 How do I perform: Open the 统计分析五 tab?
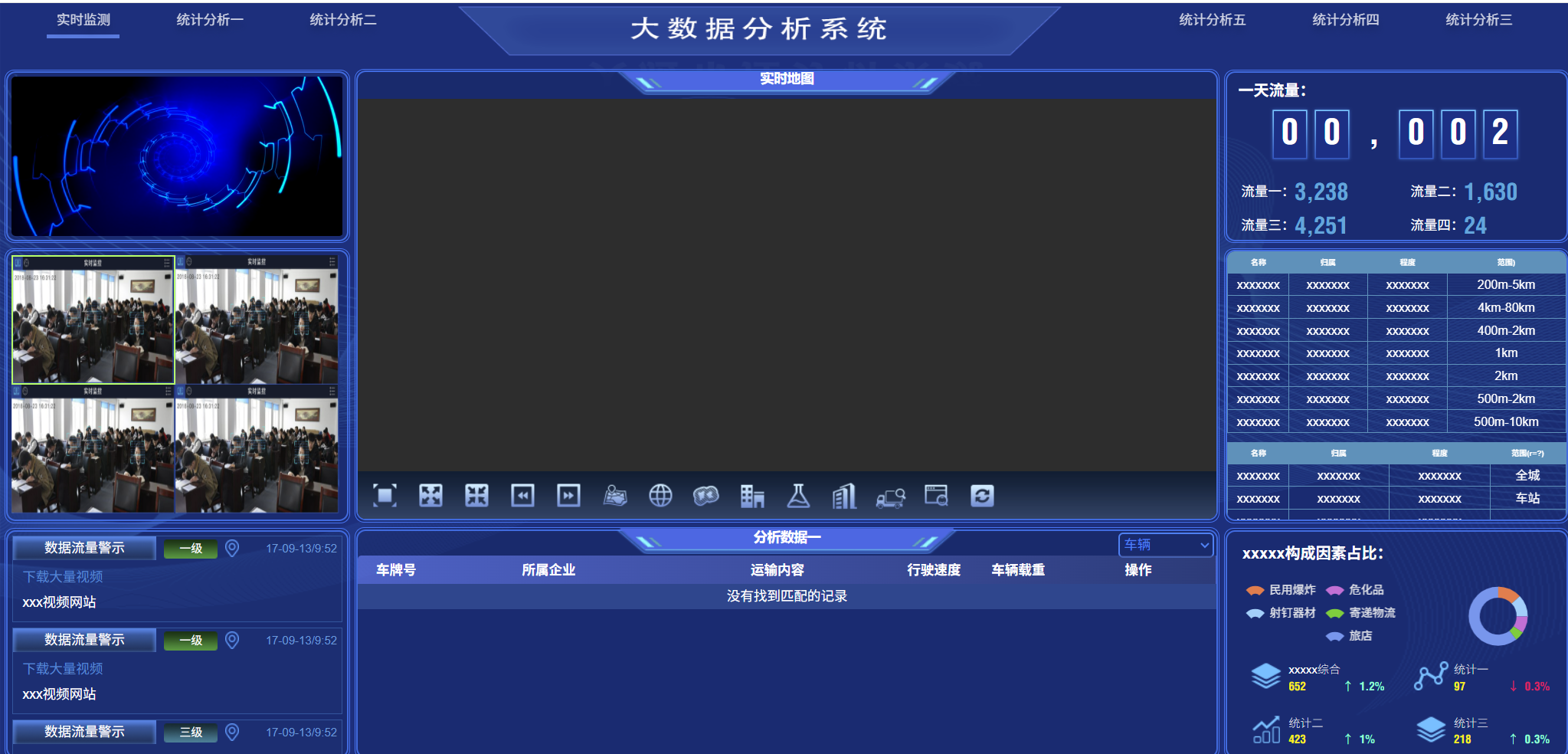click(1212, 20)
